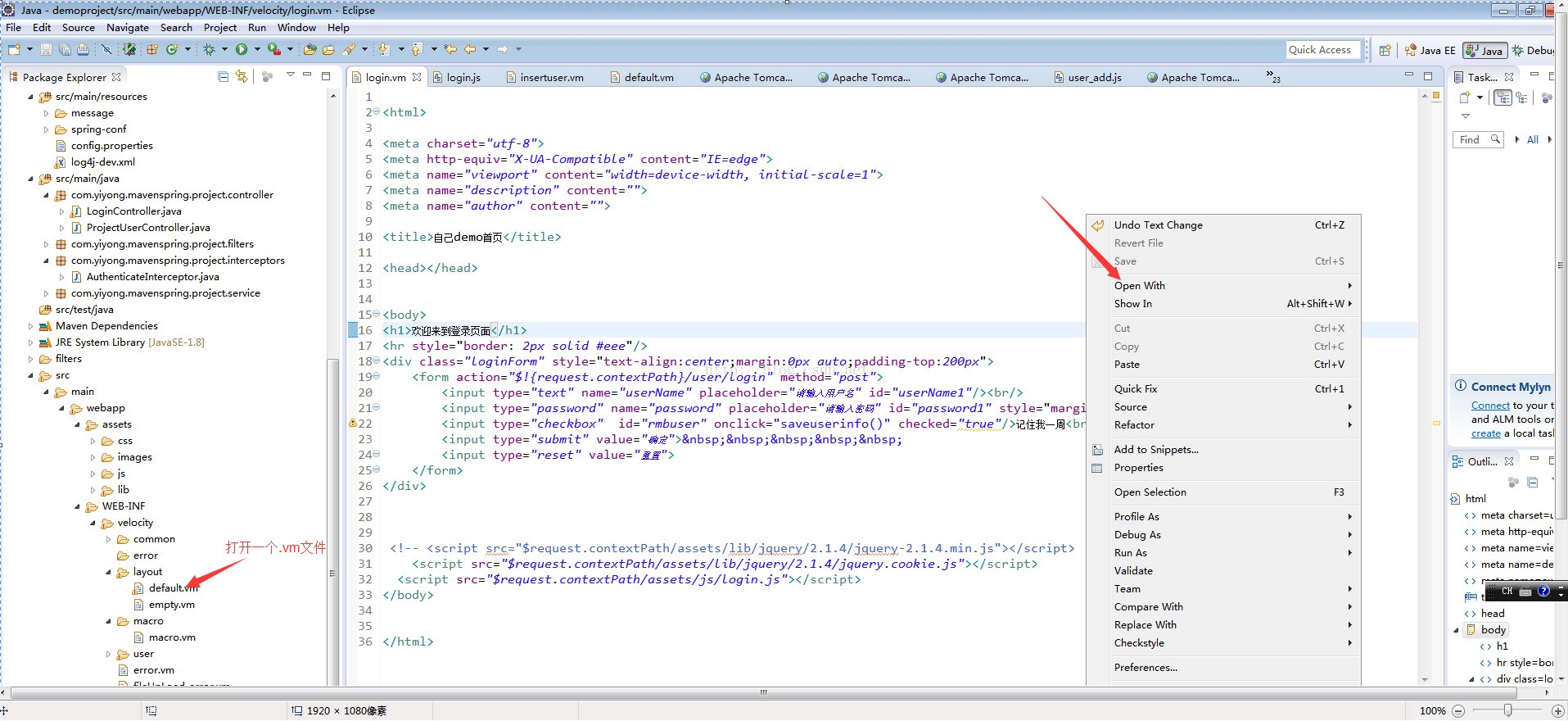Image resolution: width=1568 pixels, height=721 pixels.
Task: Click the Skip All Breakpoints icon
Action: [x=106, y=50]
